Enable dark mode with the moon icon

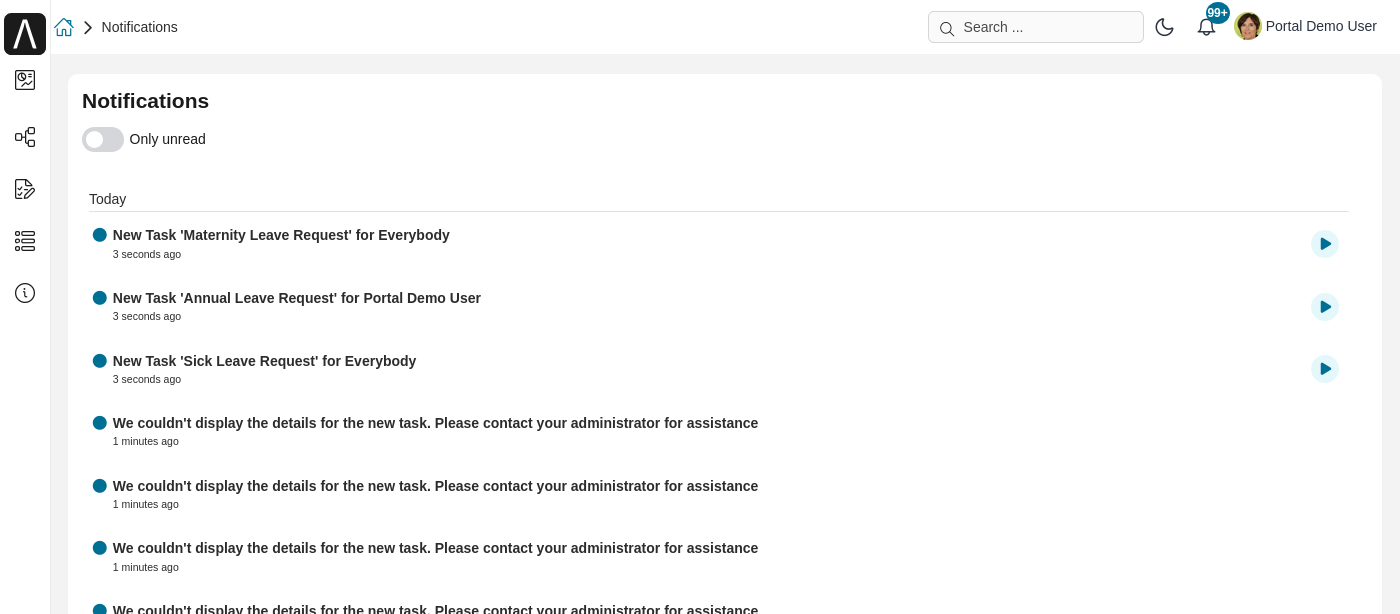point(1164,27)
